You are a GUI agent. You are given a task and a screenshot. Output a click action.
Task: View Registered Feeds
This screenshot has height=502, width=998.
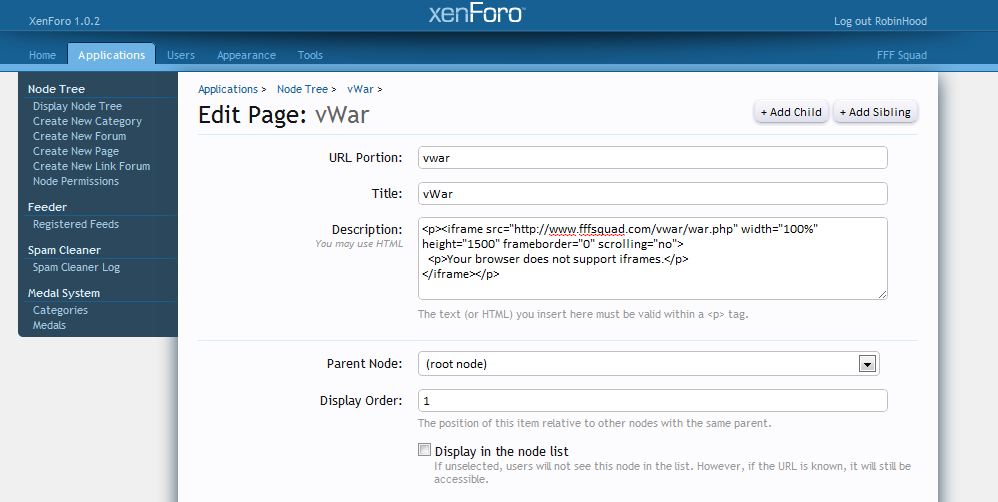point(76,224)
